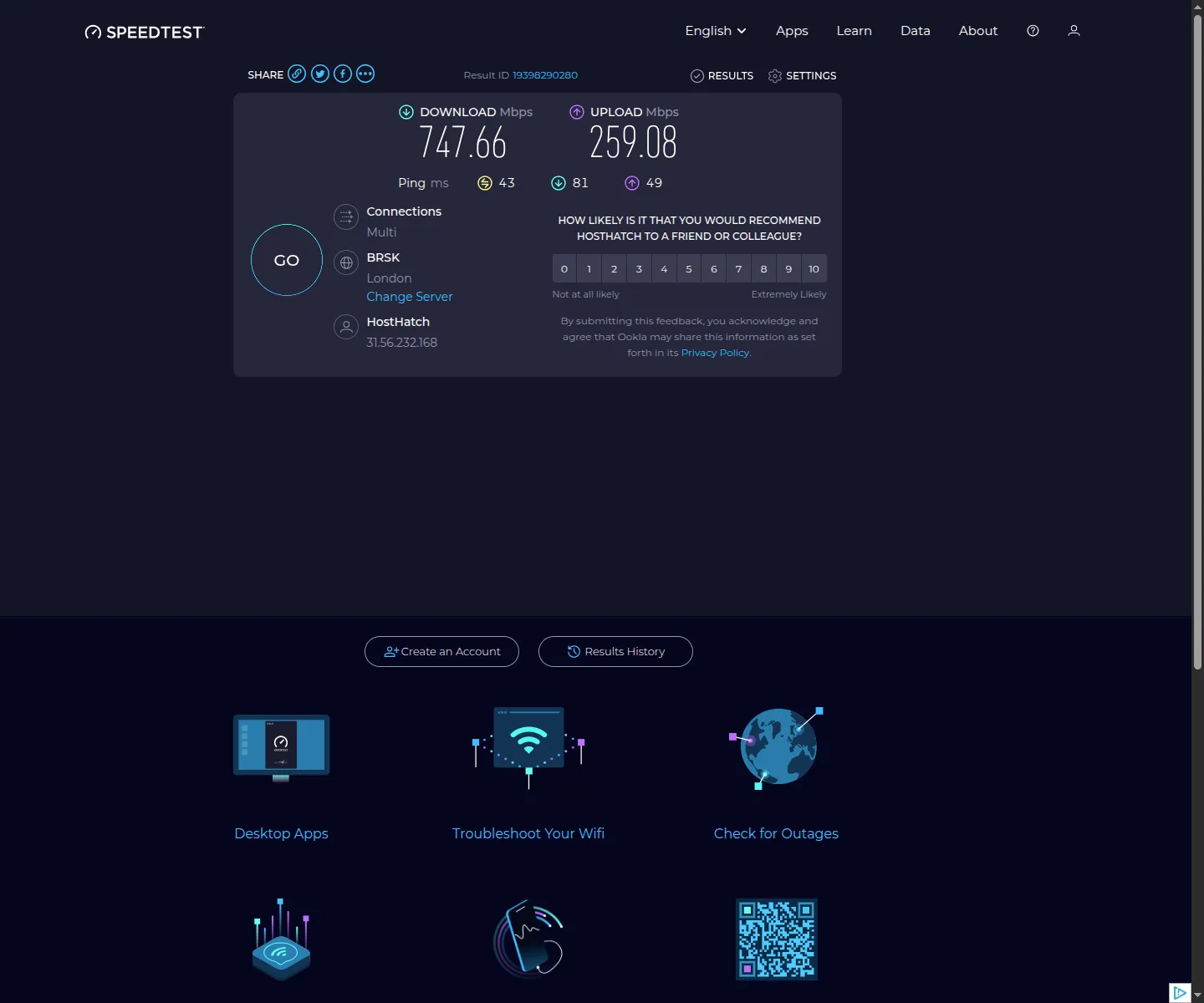Start a new test with GO
Image resolution: width=1204 pixels, height=1003 pixels.
[287, 260]
